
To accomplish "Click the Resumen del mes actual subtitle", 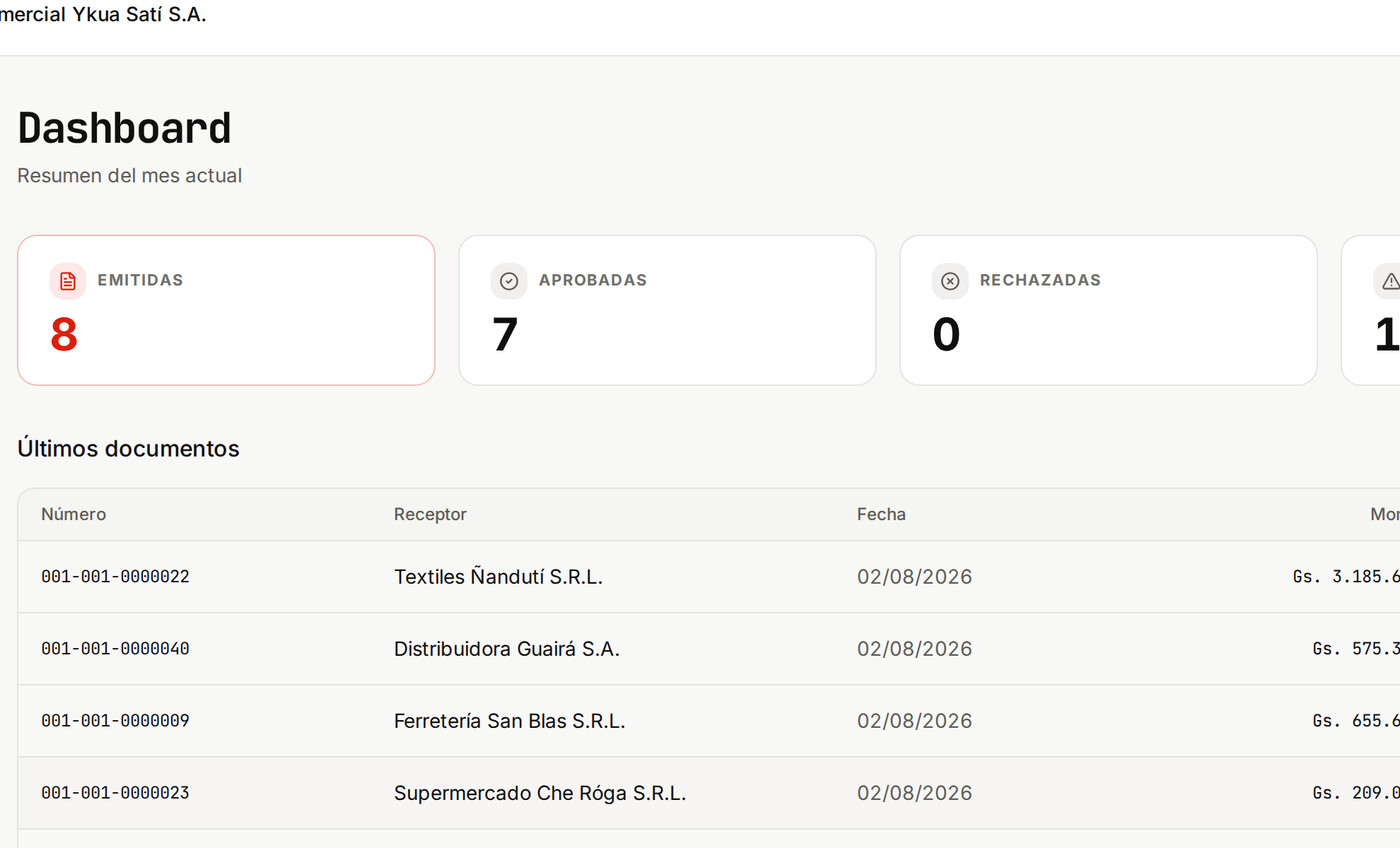I will point(130,176).
